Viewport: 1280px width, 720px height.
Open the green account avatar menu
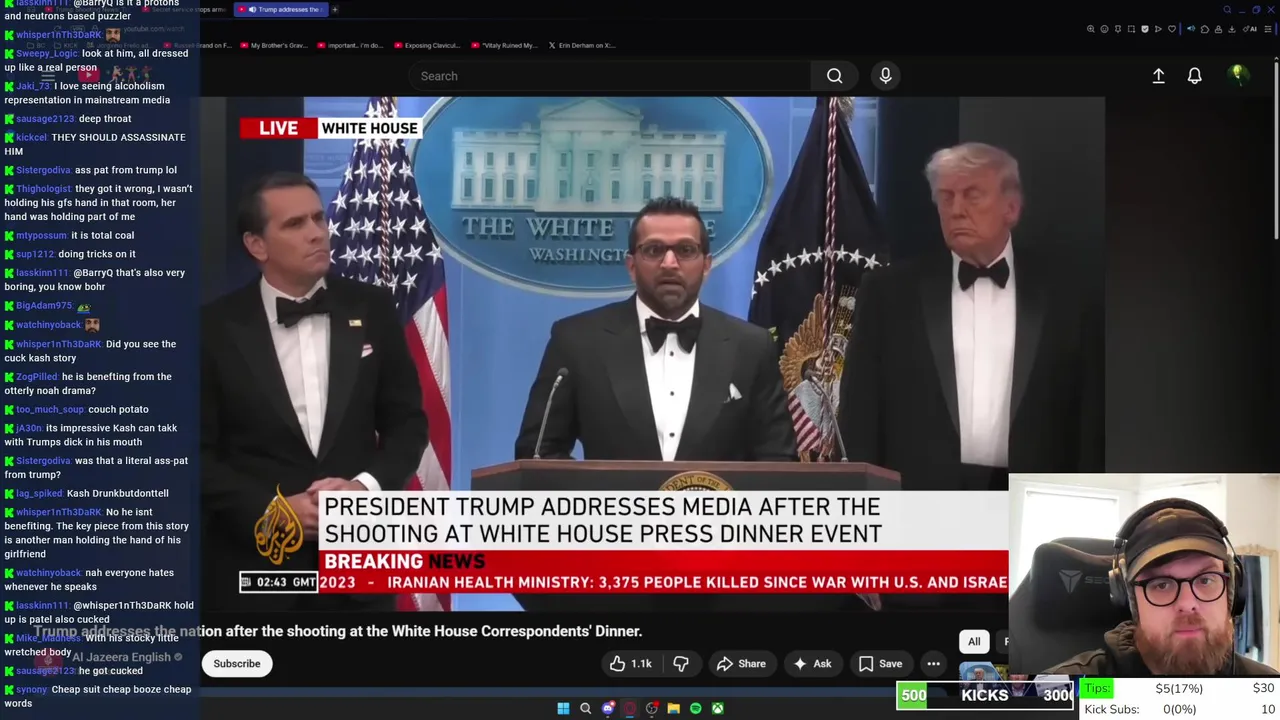[1238, 75]
